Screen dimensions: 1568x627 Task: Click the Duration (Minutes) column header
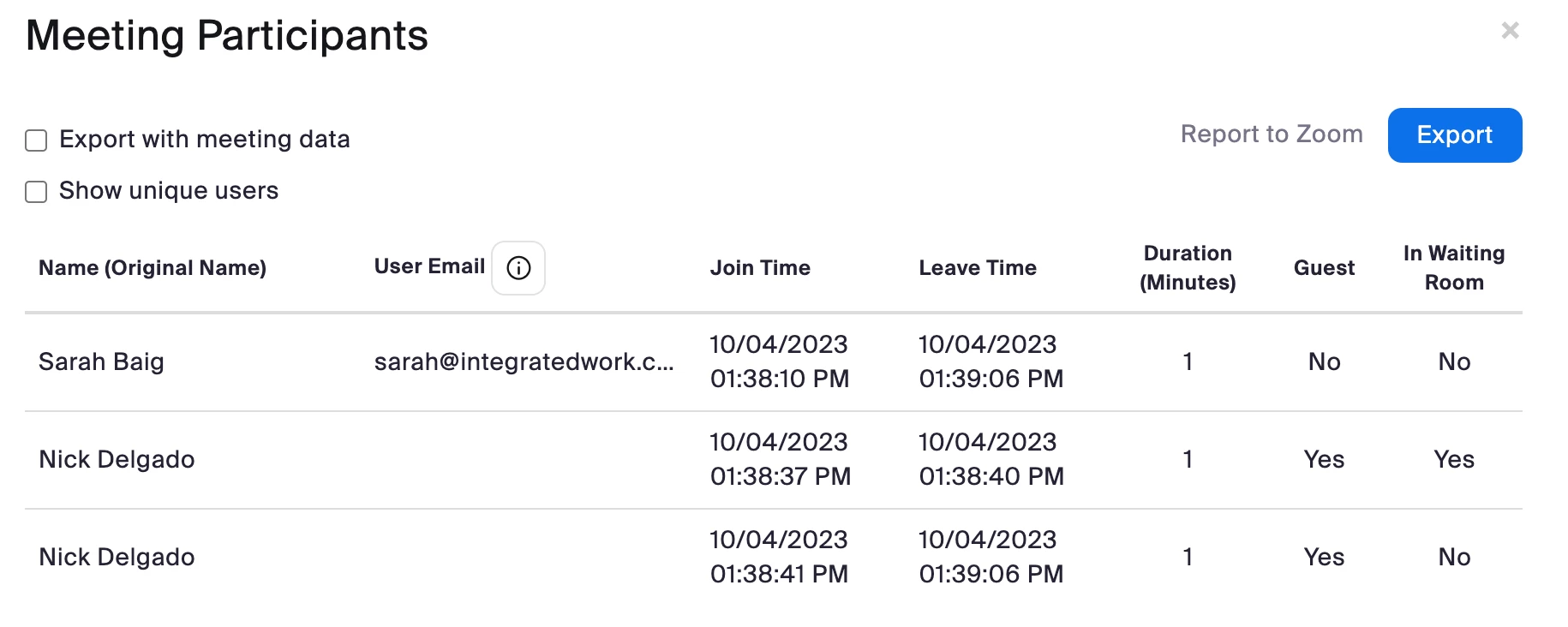[x=1188, y=268]
